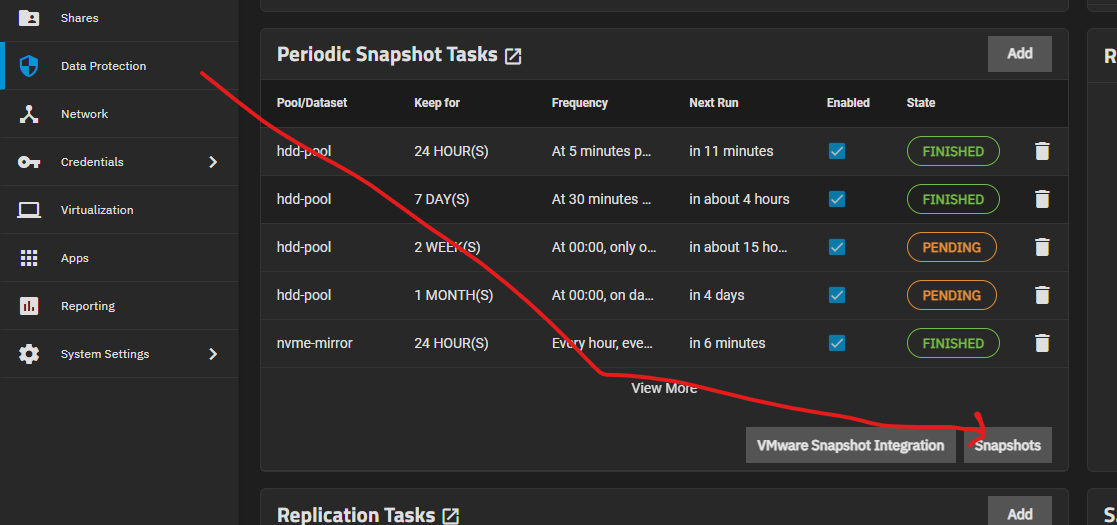The width and height of the screenshot is (1117, 525).
Task: Expand the Credentials submenu chevron
Action: pyautogui.click(x=212, y=162)
